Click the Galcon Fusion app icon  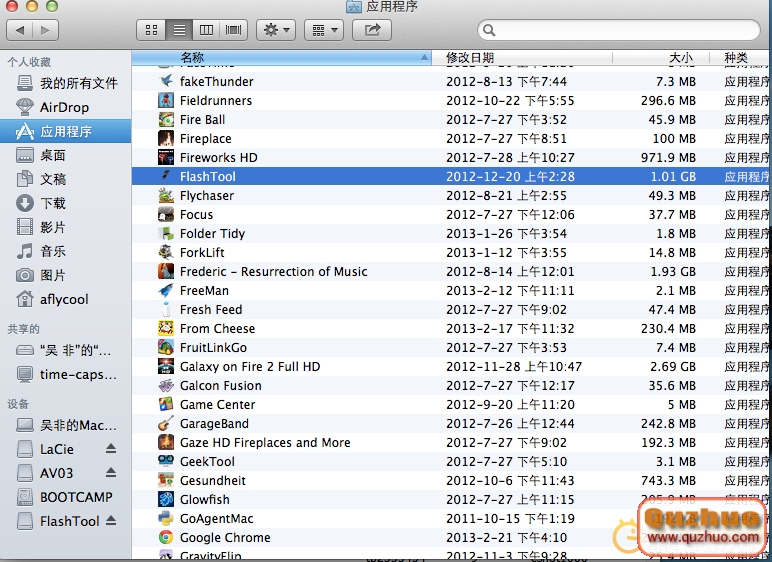pos(166,385)
